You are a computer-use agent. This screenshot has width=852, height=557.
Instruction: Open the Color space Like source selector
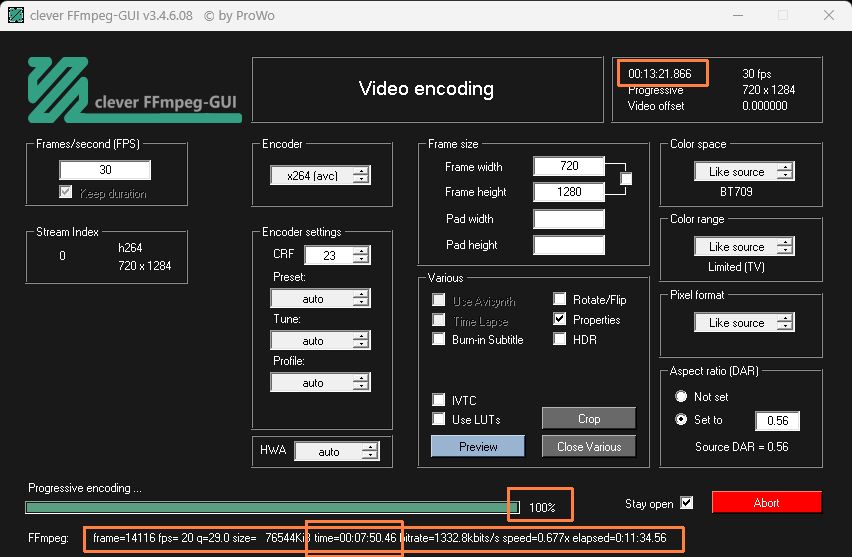744,171
